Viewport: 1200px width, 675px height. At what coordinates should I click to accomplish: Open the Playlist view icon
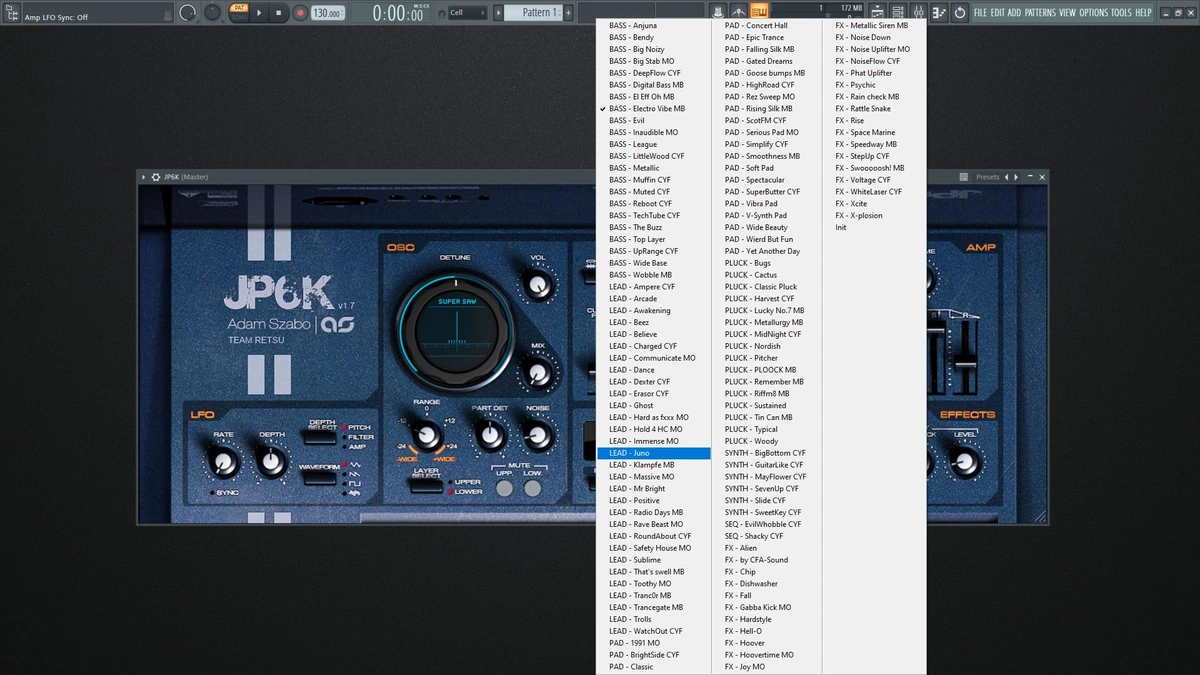click(x=878, y=13)
